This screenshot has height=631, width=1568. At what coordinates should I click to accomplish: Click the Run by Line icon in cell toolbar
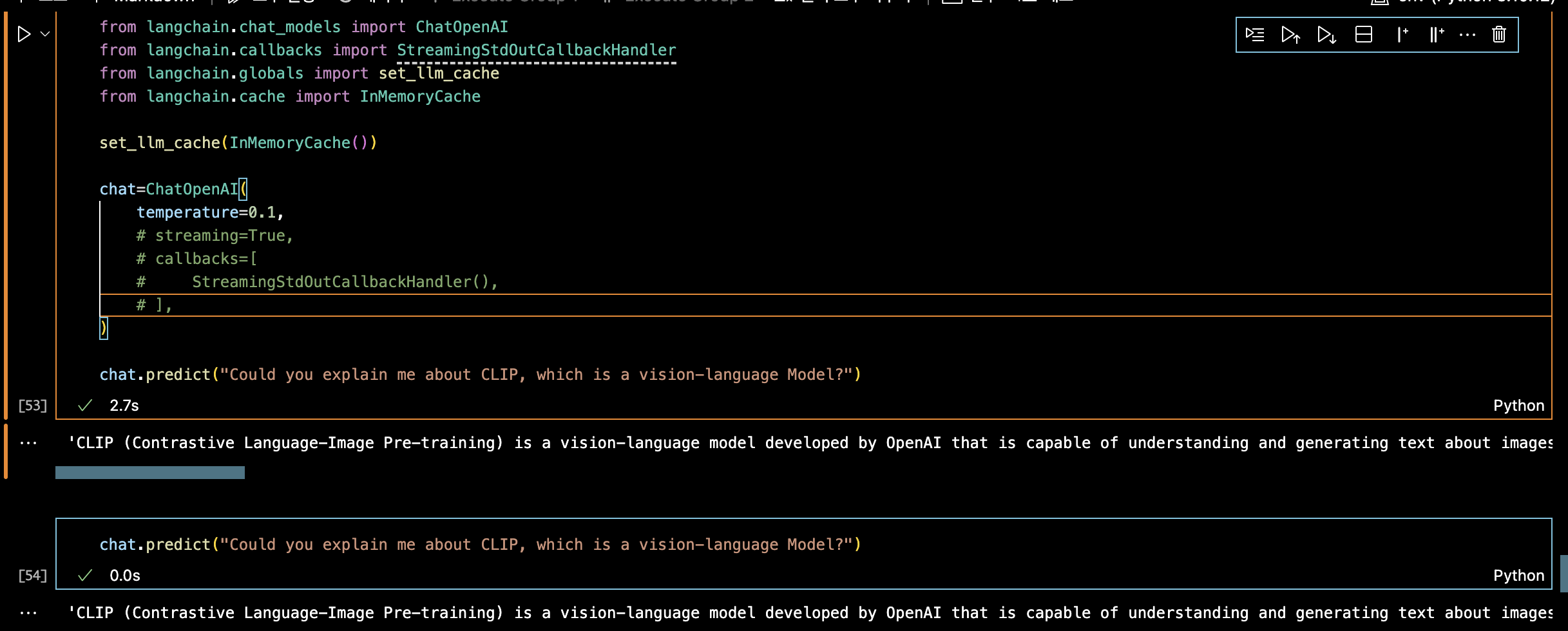tap(1255, 34)
